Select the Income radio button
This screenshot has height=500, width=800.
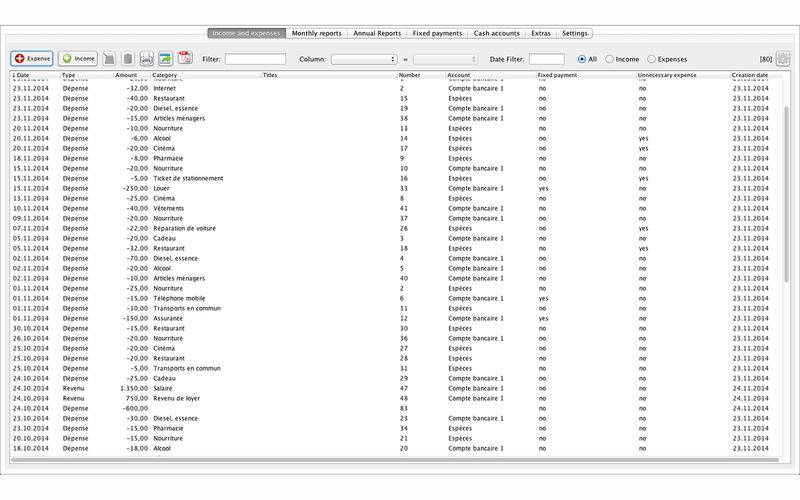click(609, 59)
